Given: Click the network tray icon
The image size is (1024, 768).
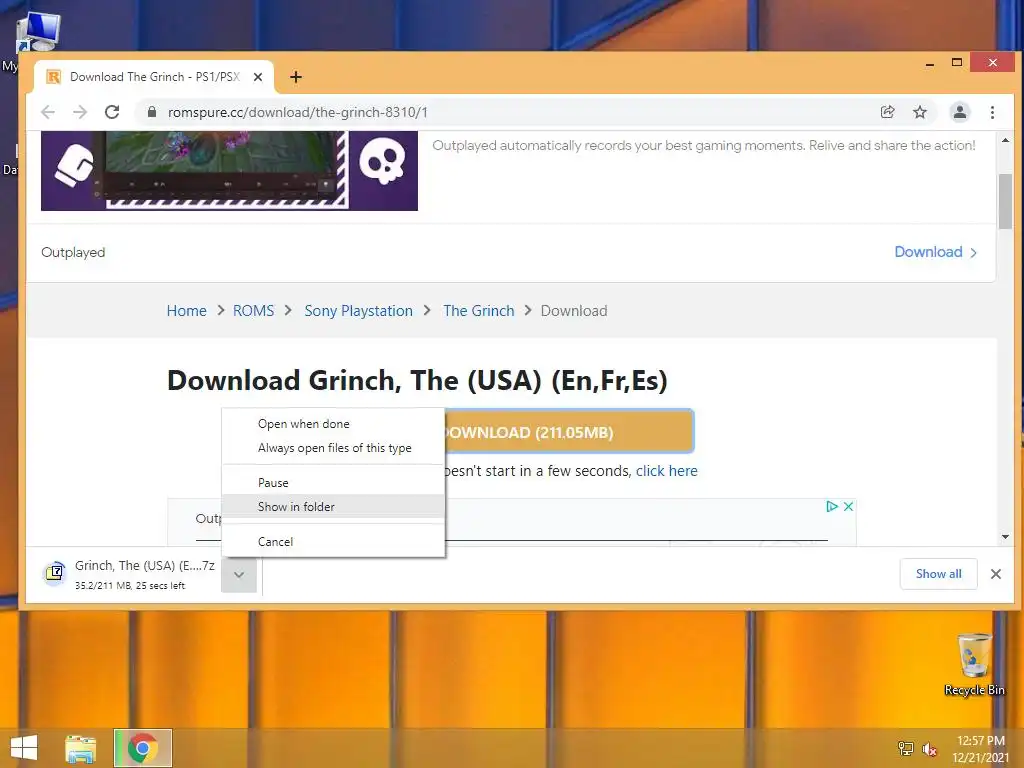Looking at the screenshot, I should 906,749.
